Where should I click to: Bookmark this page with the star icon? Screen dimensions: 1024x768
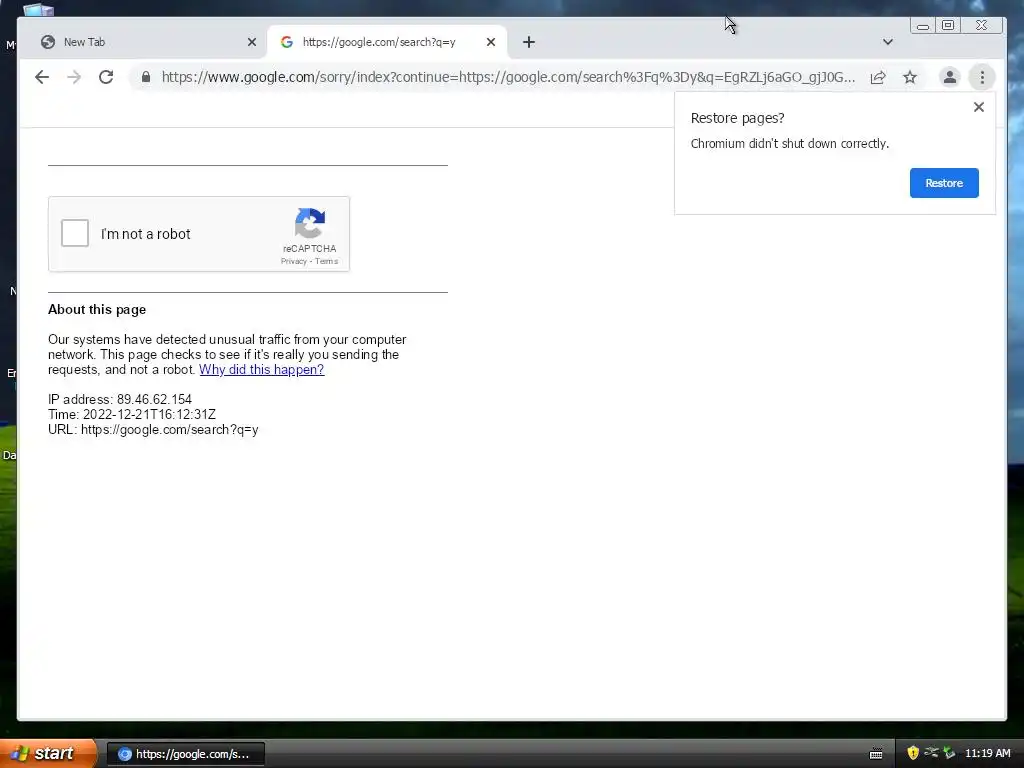coord(910,77)
